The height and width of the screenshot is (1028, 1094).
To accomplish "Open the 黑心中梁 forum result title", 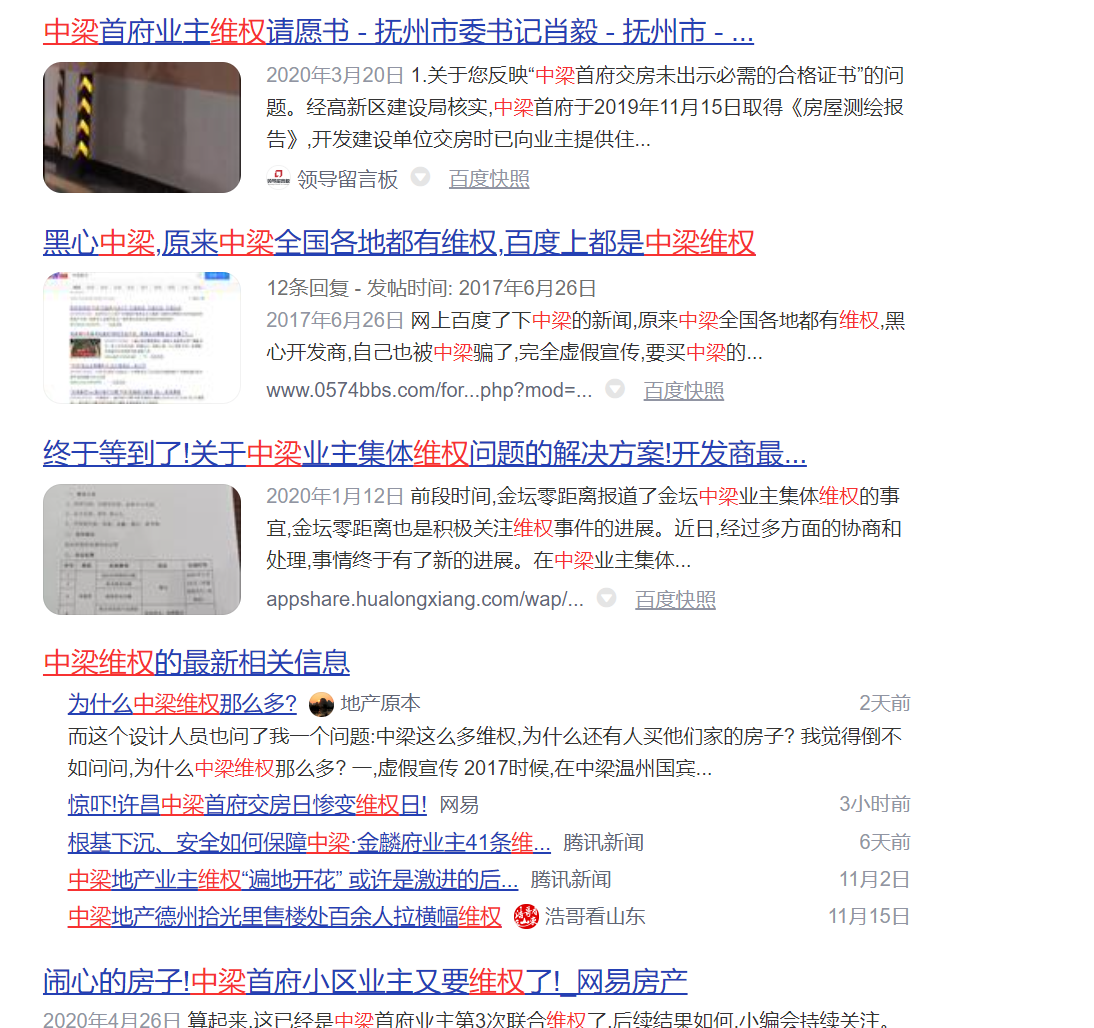I will (399, 243).
